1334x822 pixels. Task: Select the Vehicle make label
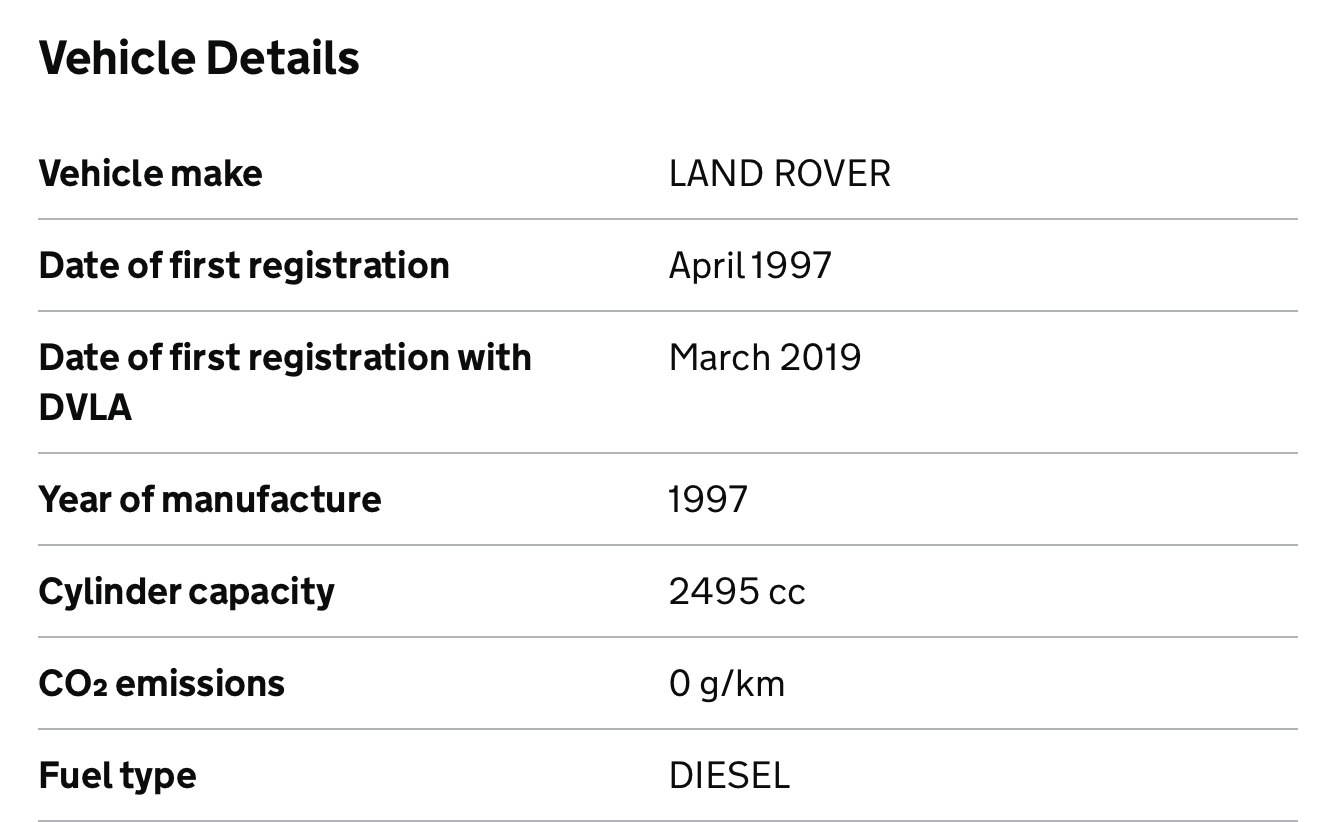pos(151,174)
